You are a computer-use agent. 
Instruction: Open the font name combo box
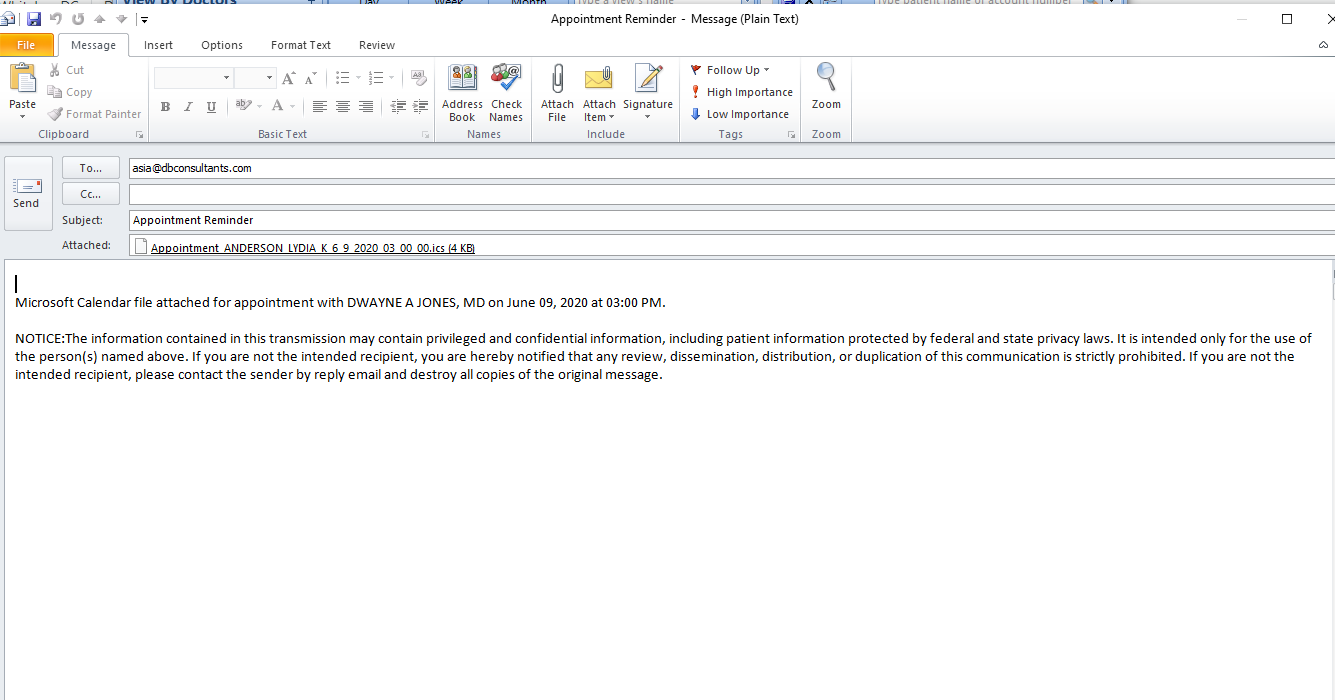(194, 77)
